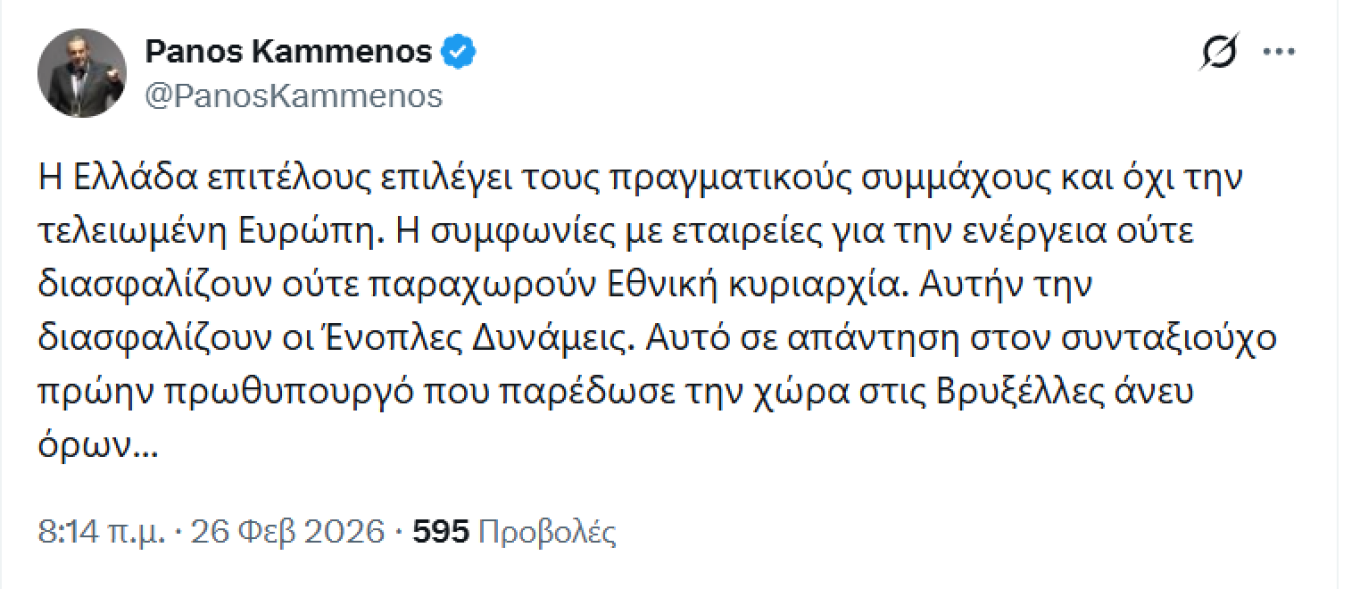Viewport: 1360px width, 589px height.
Task: Click the Προβολές views label
Action: pyautogui.click(x=548, y=532)
